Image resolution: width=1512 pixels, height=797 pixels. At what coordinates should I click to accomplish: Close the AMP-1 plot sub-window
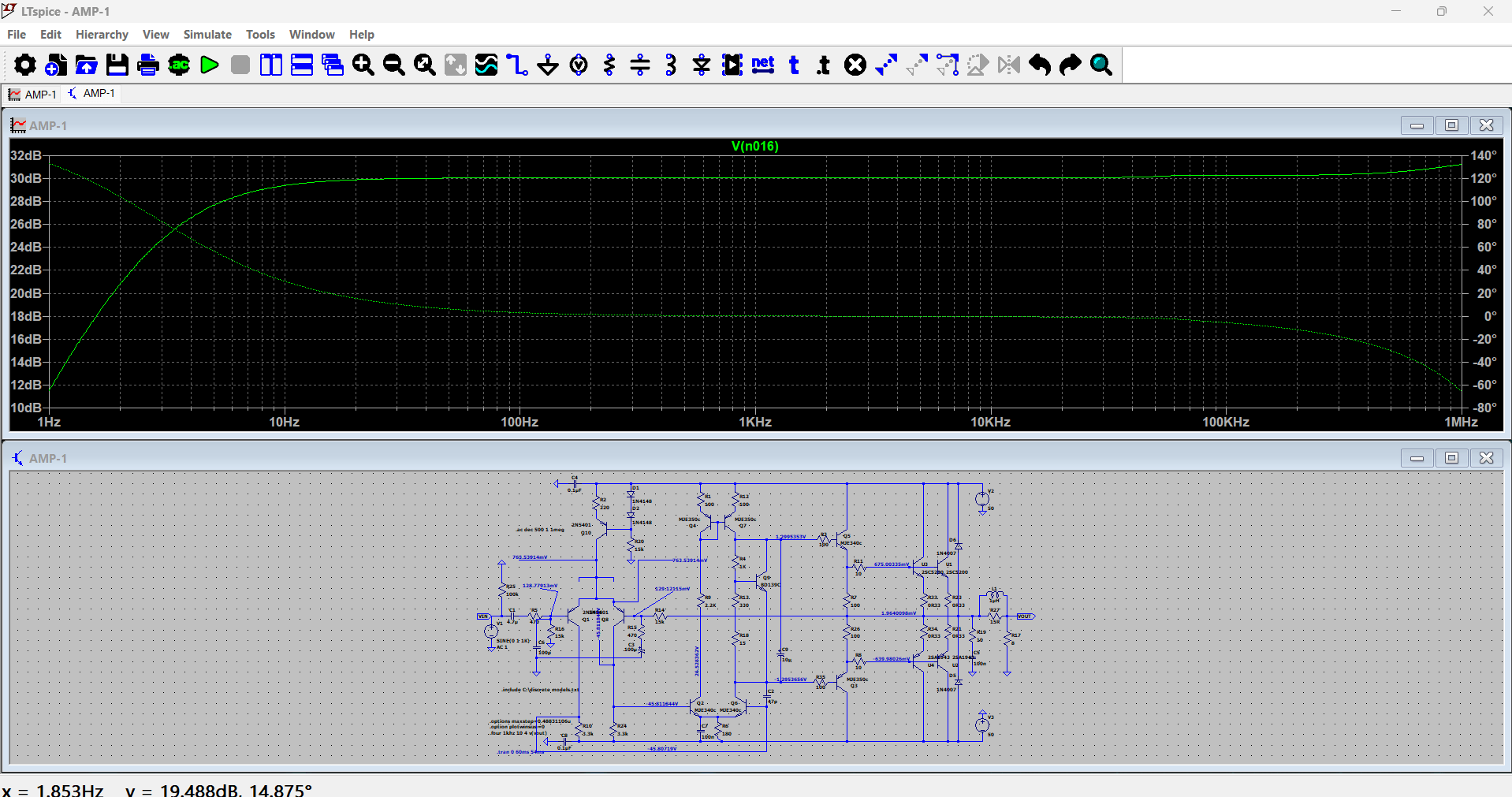coord(1487,125)
